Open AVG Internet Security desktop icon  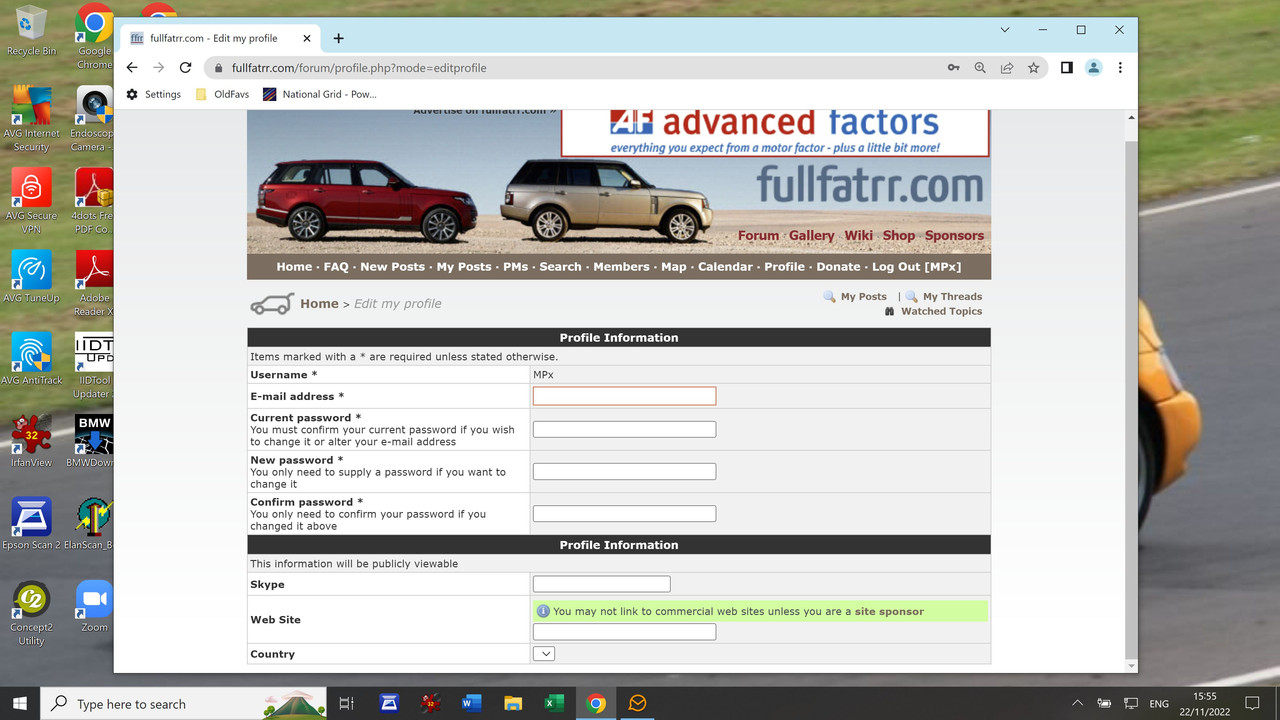tap(31, 119)
